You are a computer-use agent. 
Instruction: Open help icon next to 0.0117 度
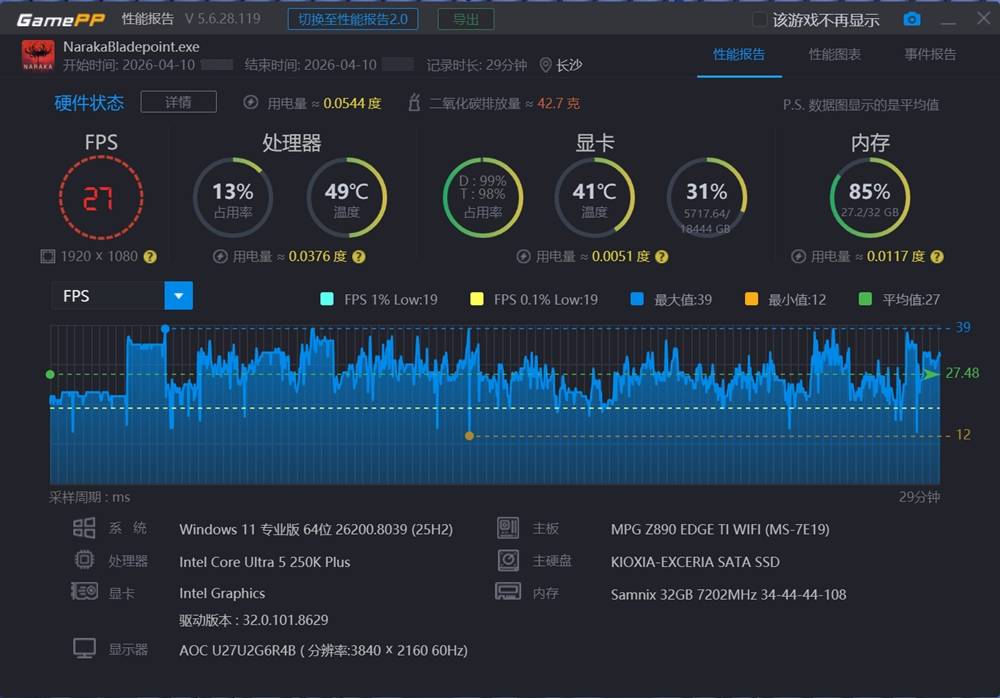[x=937, y=256]
